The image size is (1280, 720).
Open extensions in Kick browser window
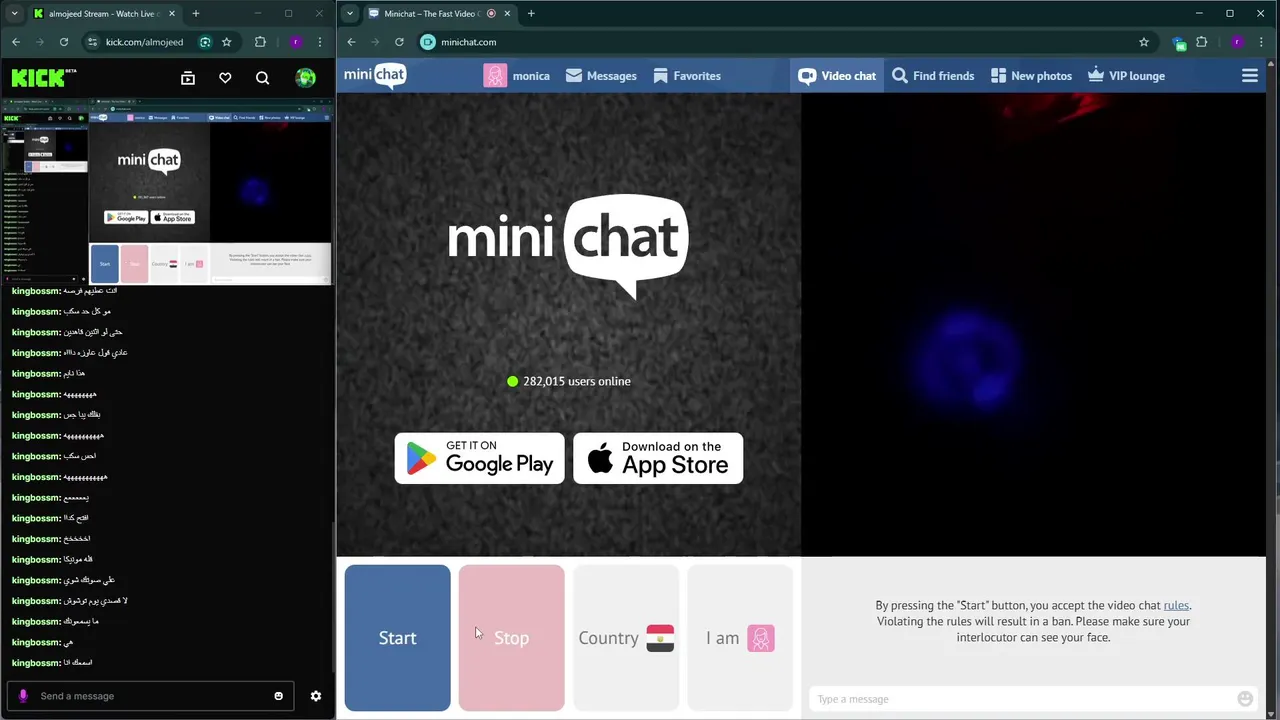pos(261,42)
